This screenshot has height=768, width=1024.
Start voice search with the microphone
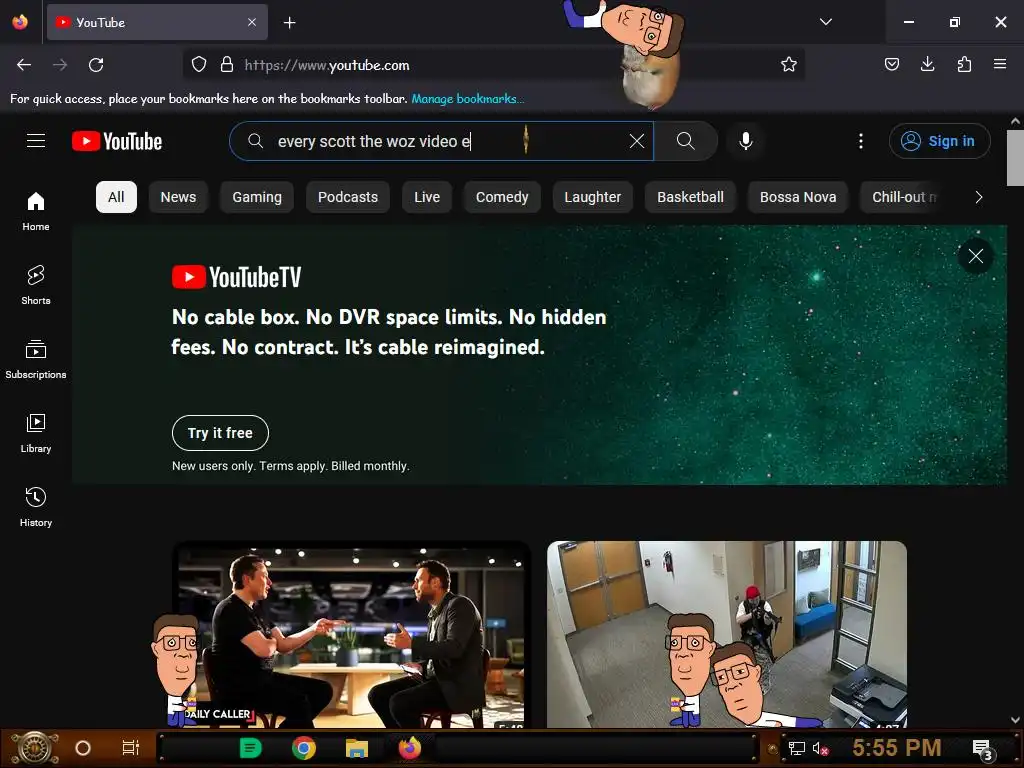(746, 140)
